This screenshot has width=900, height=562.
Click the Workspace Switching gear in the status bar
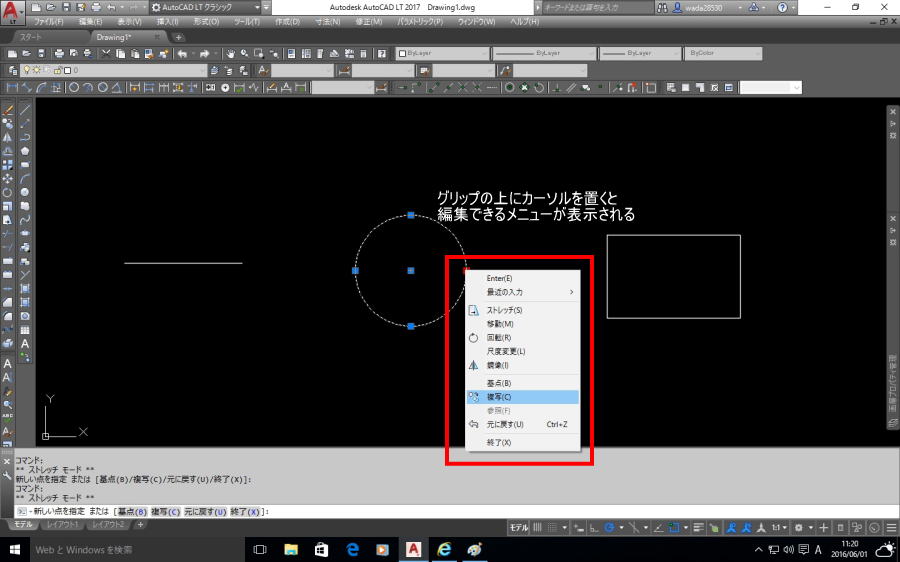pos(798,527)
